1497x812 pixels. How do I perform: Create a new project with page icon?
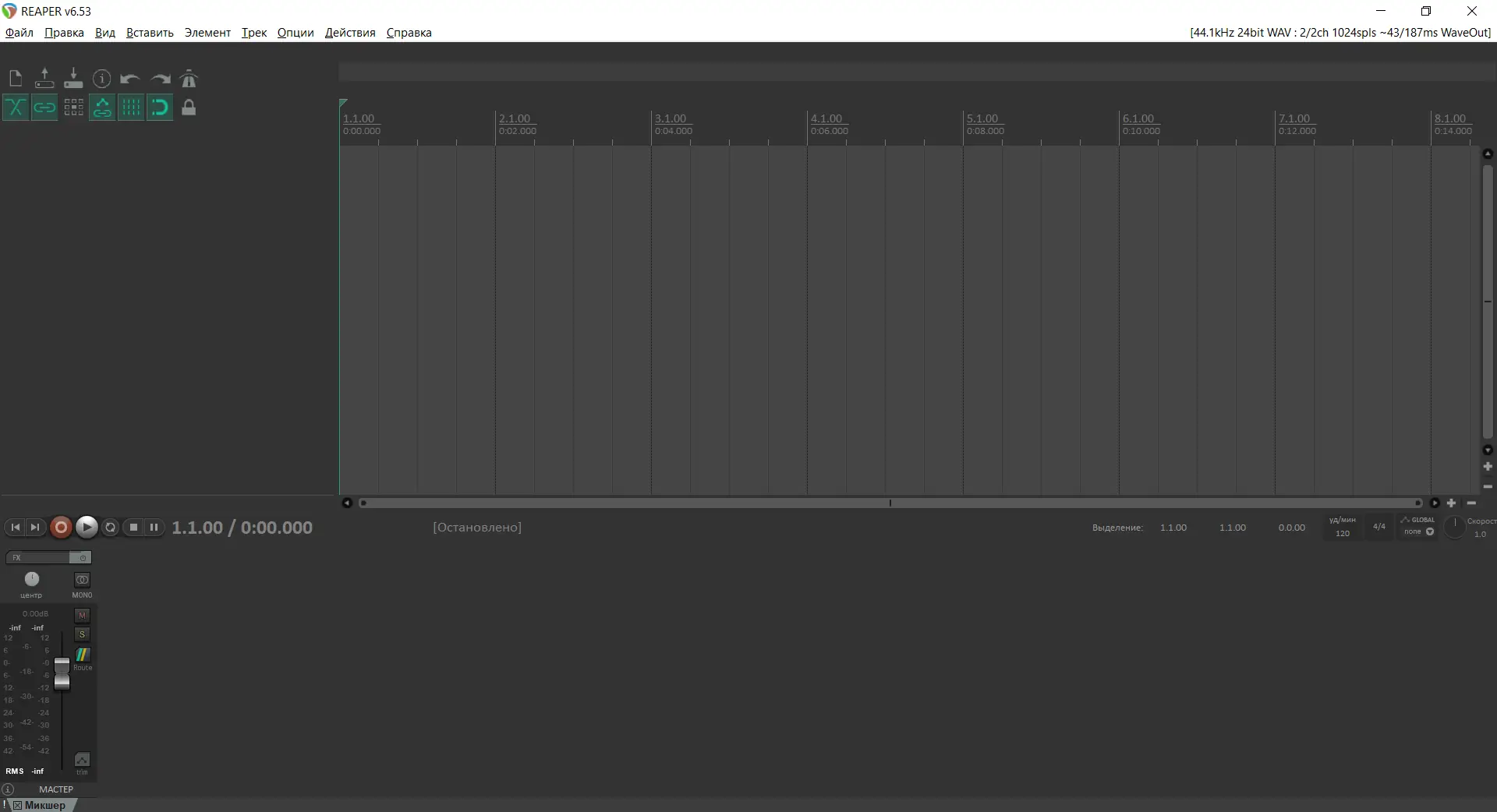point(16,79)
